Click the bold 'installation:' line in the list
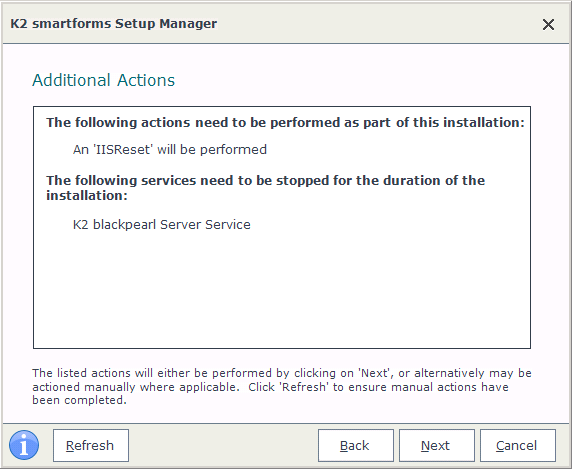Image resolution: width=572 pixels, height=469 pixels. click(87, 195)
